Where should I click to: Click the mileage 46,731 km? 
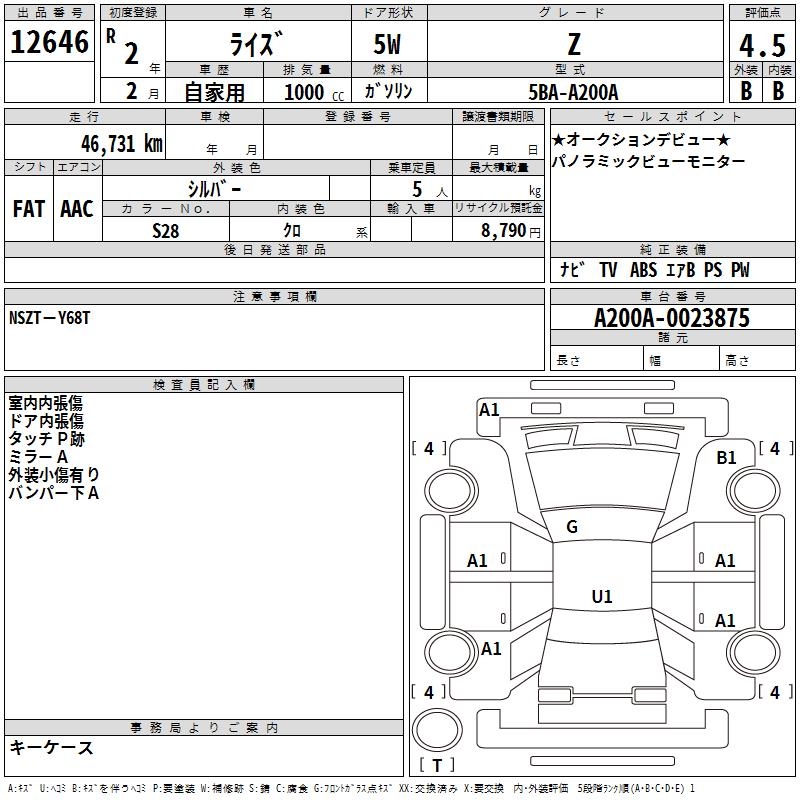(x=122, y=144)
